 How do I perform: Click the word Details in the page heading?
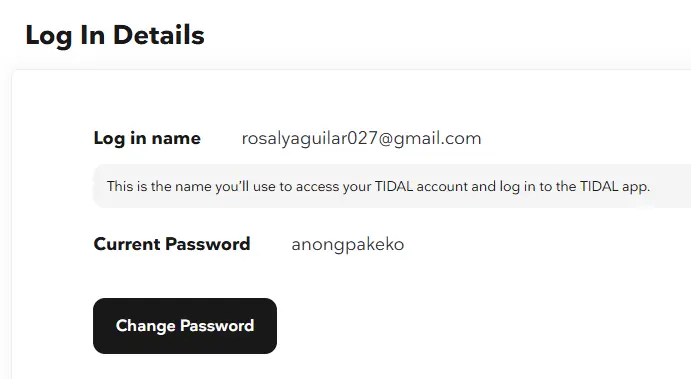pos(159,35)
